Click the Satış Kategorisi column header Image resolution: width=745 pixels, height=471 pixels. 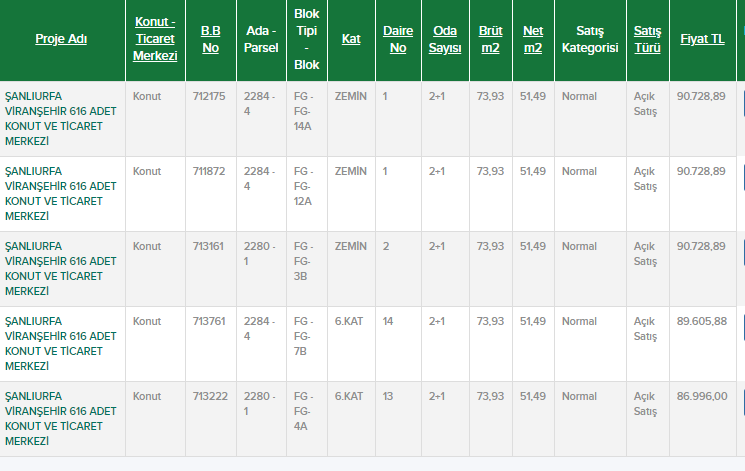click(589, 39)
